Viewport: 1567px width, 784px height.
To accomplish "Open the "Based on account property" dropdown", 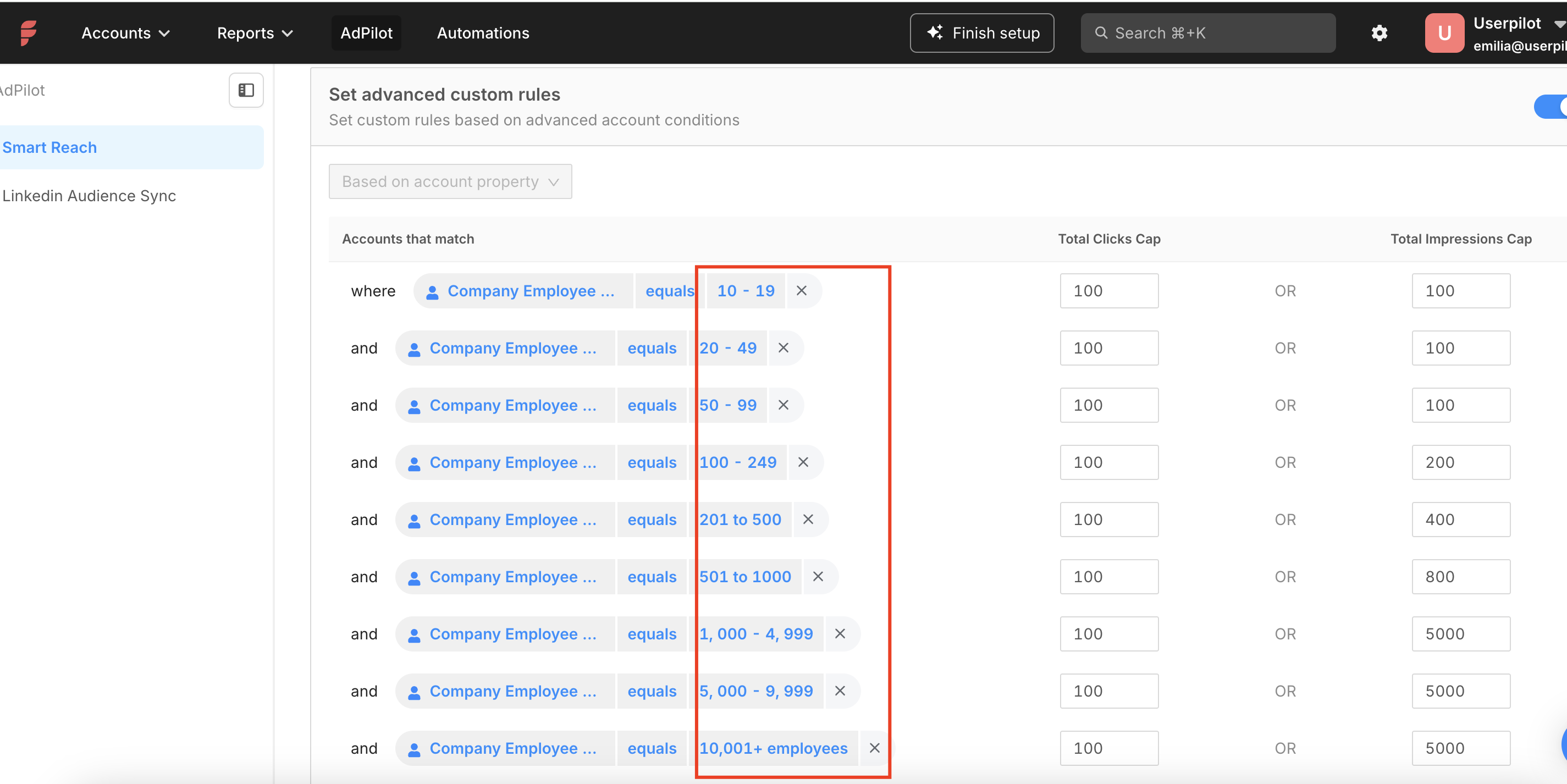I will click(450, 181).
